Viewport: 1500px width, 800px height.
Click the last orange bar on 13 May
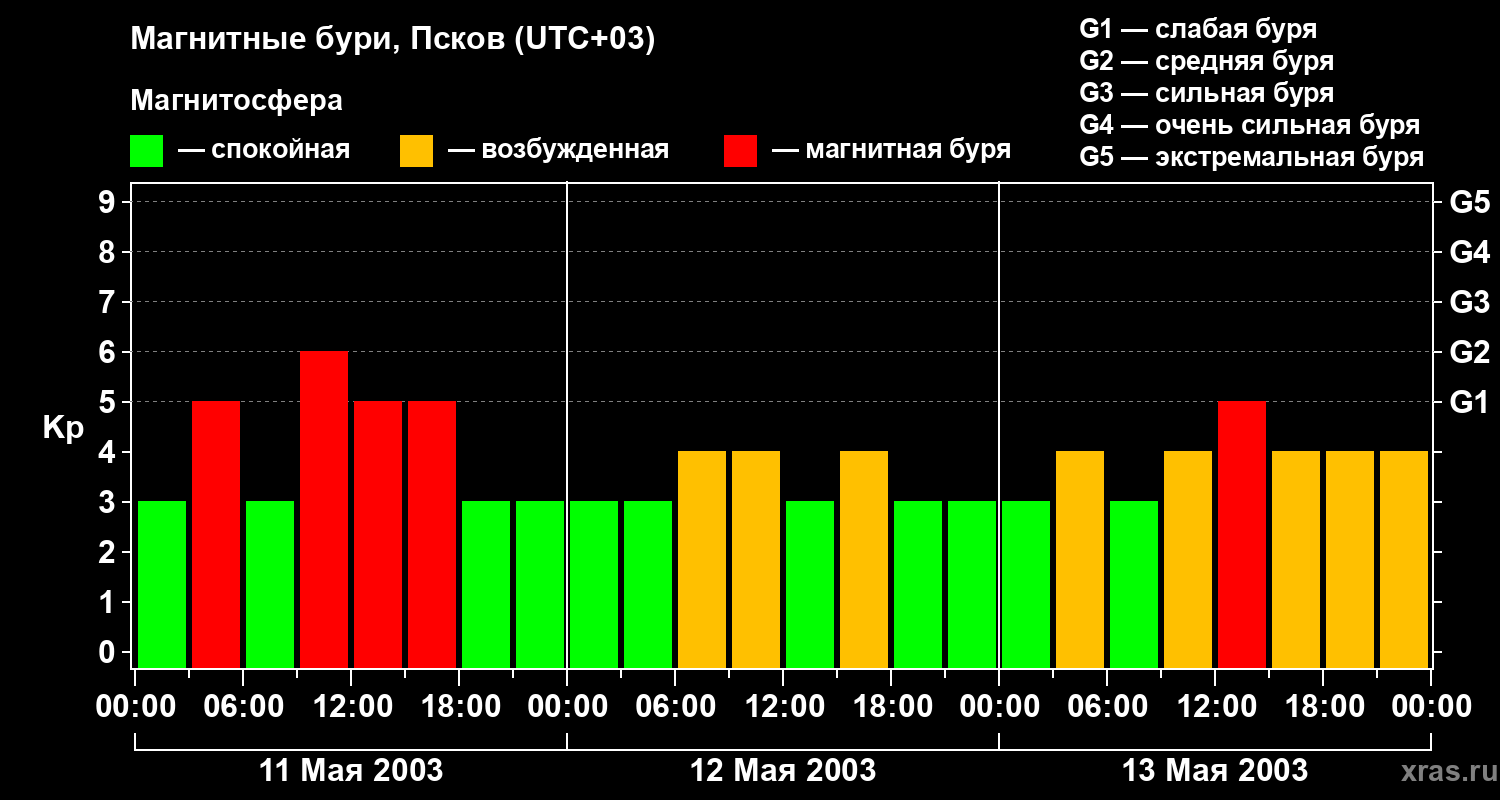pyautogui.click(x=1404, y=559)
